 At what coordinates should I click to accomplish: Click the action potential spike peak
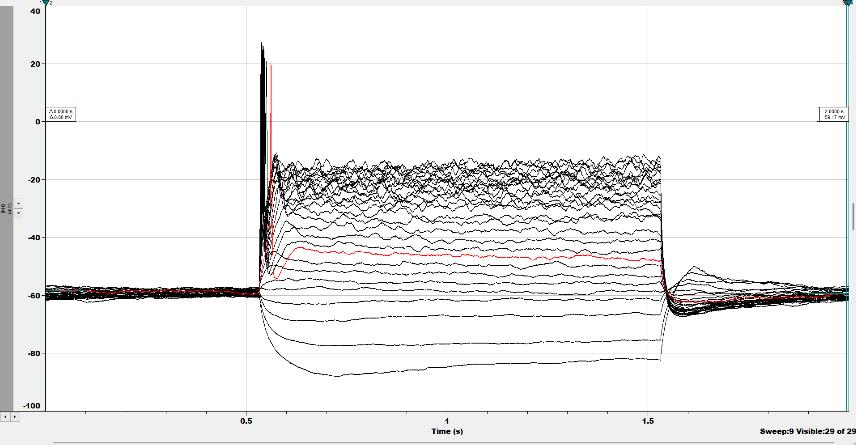[x=262, y=46]
